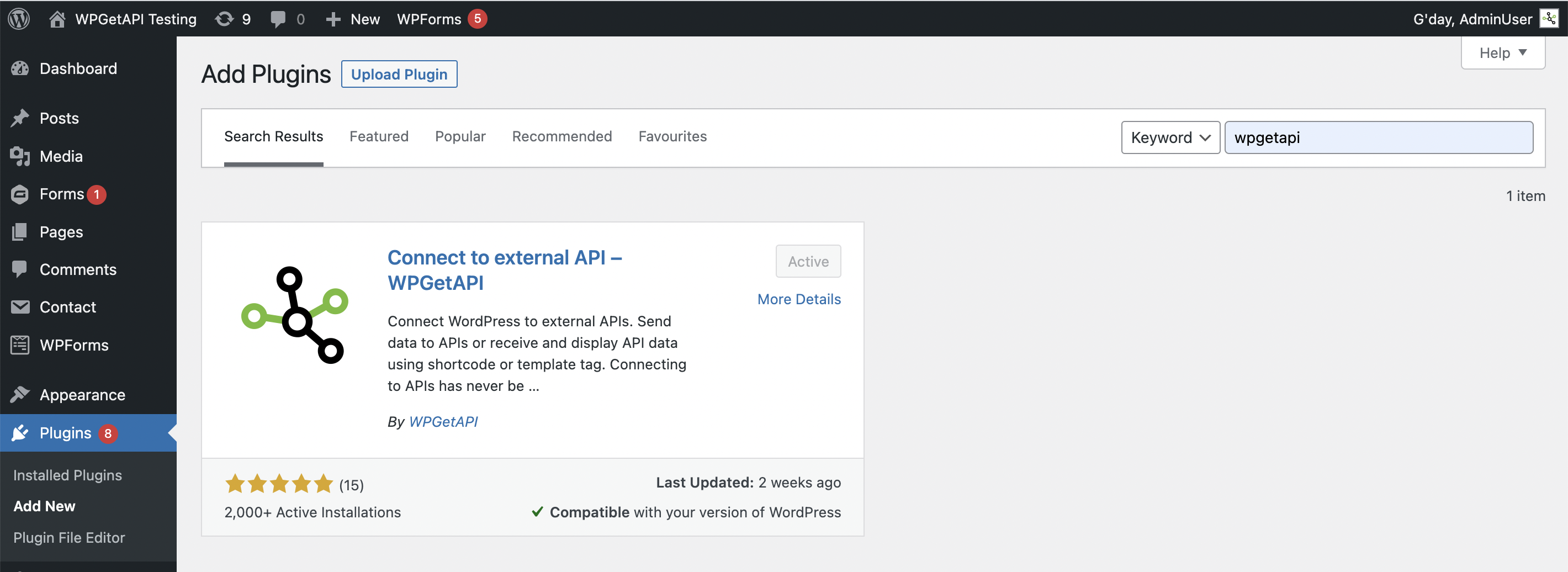Screen dimensions: 1568x572
Task: Open the Plugins sidebar item
Action: (x=88, y=433)
